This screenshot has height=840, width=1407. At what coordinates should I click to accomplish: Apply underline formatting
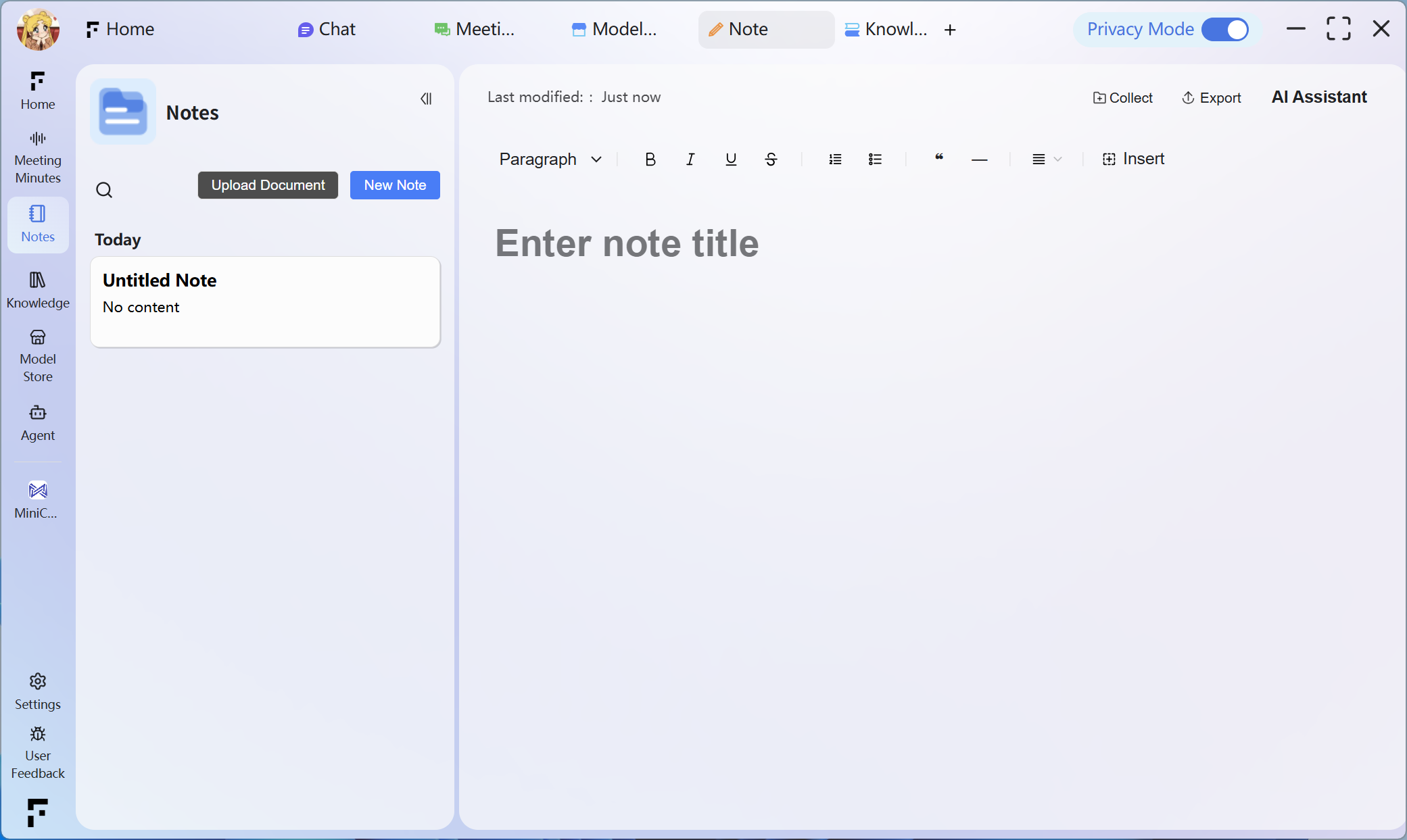(730, 159)
